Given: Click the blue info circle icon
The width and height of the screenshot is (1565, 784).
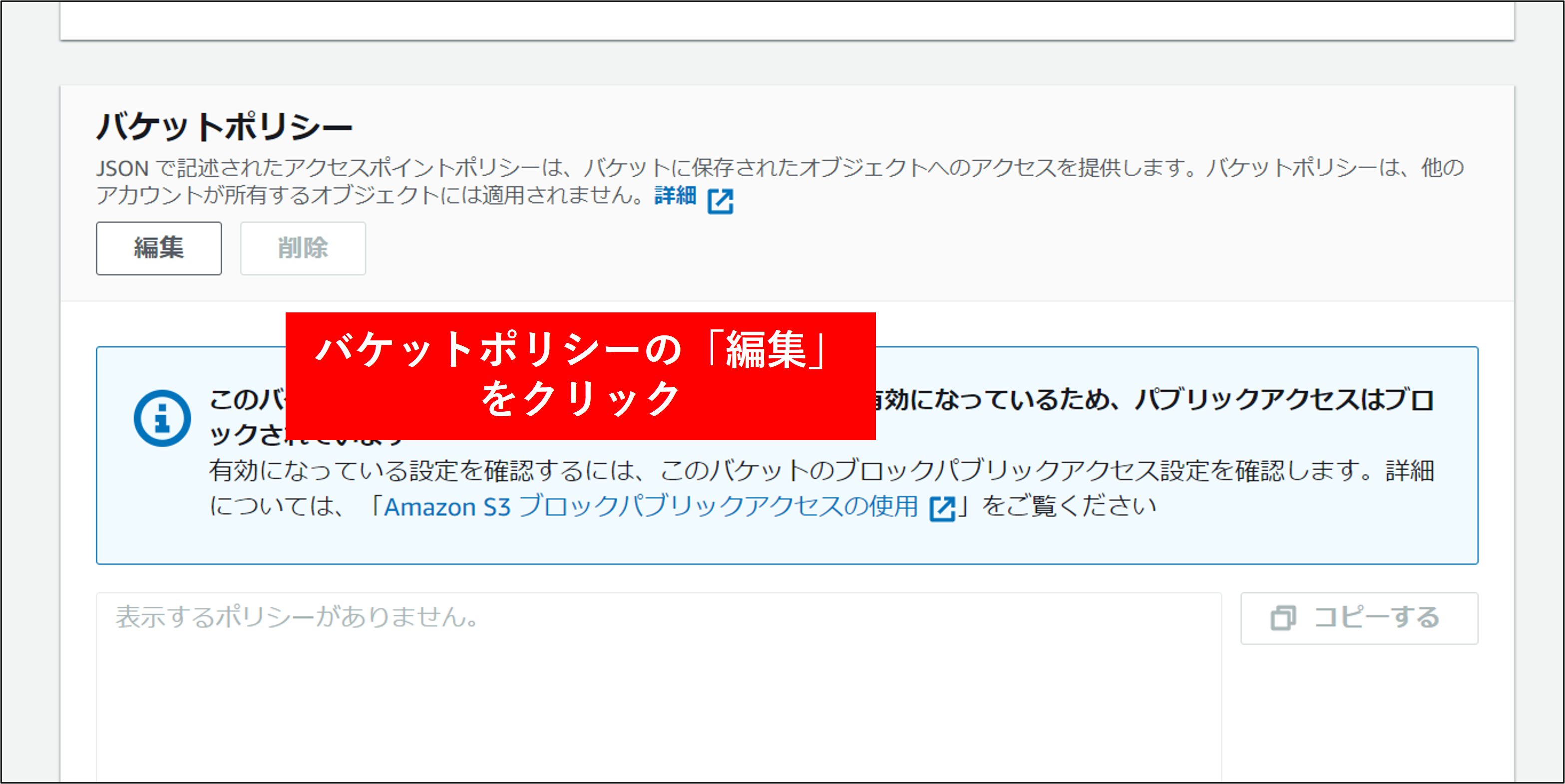Looking at the screenshot, I should coord(162,418).
